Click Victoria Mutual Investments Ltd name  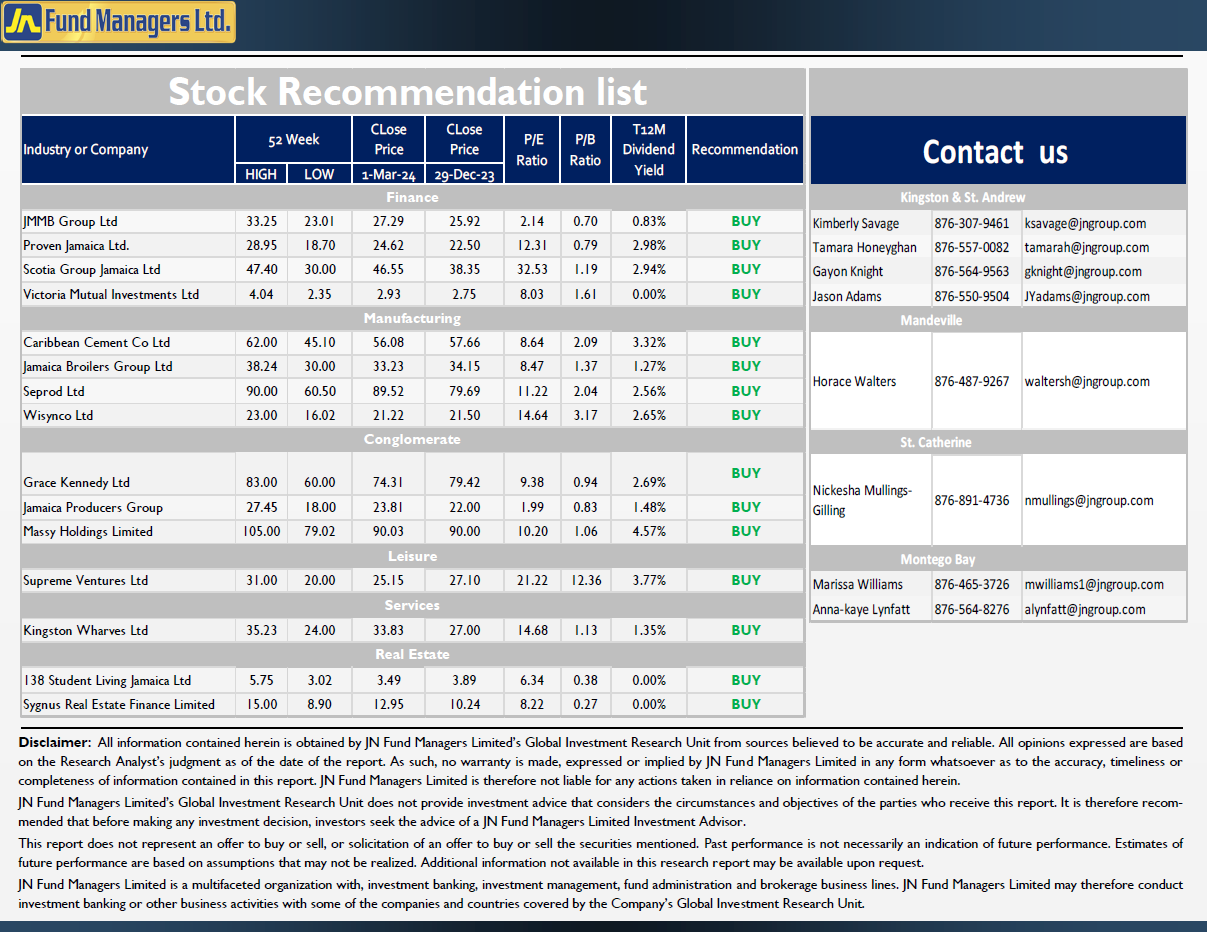pyautogui.click(x=111, y=294)
